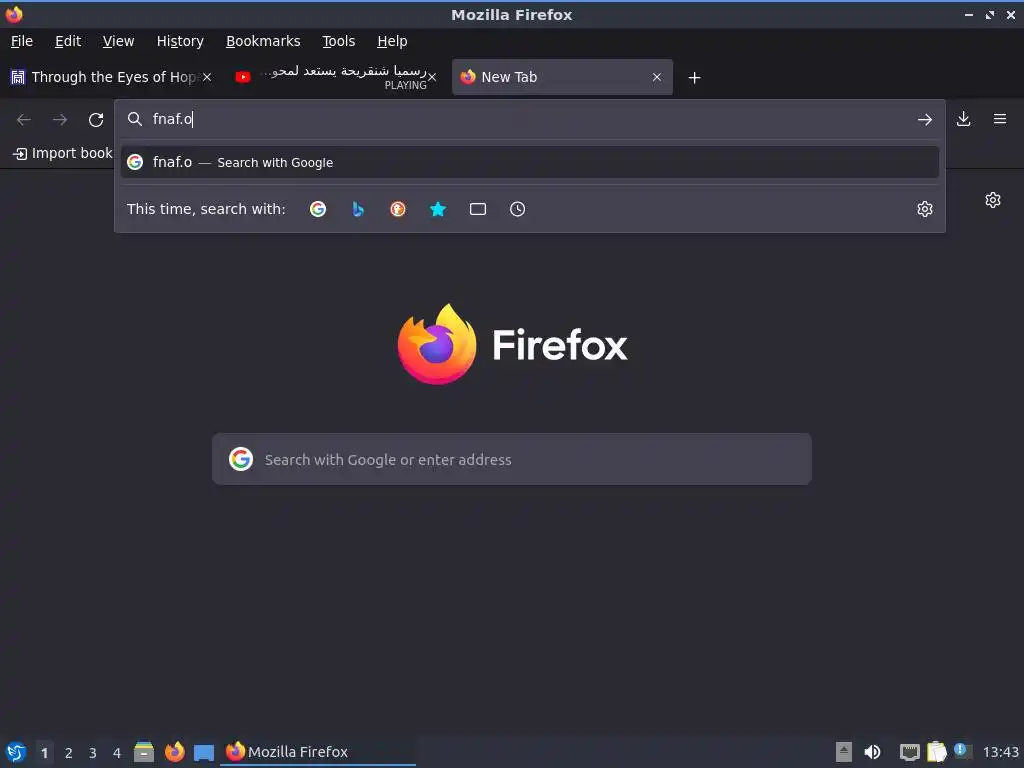Image resolution: width=1024 pixels, height=768 pixels.
Task: Click the 13:43 clock in the taskbar
Action: pos(1000,752)
